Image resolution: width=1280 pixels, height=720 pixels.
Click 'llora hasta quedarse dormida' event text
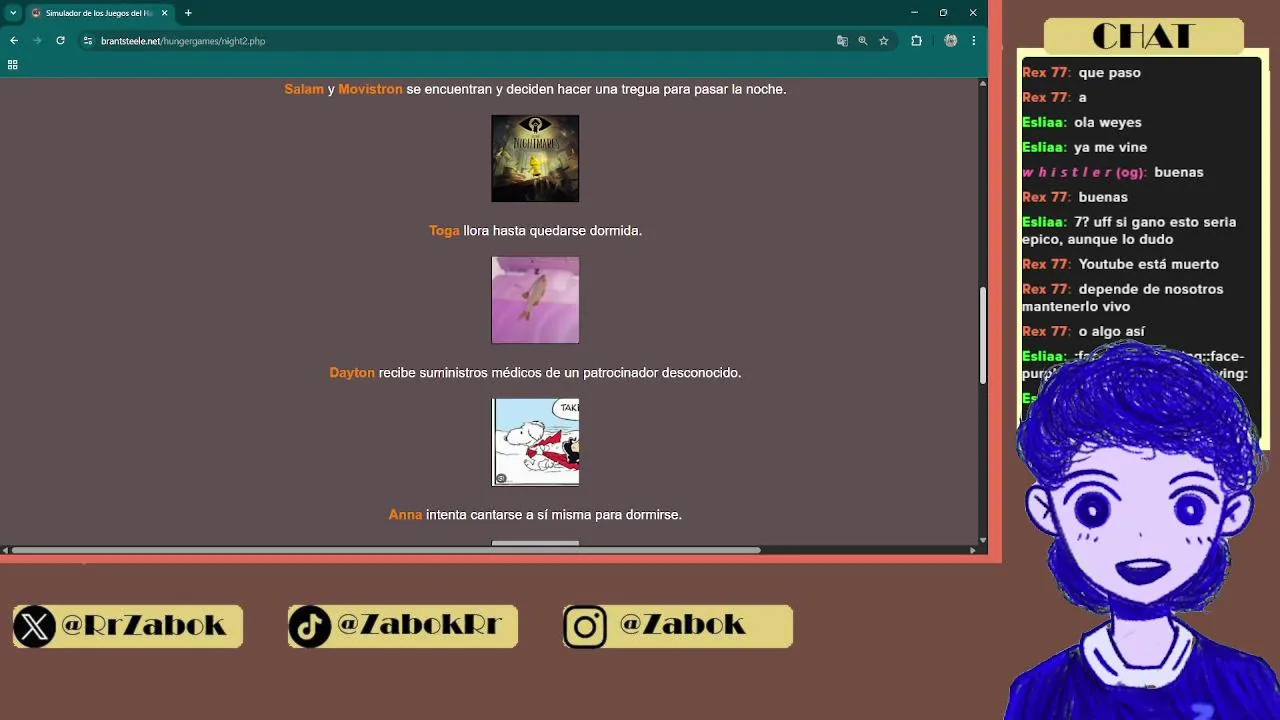tap(553, 231)
